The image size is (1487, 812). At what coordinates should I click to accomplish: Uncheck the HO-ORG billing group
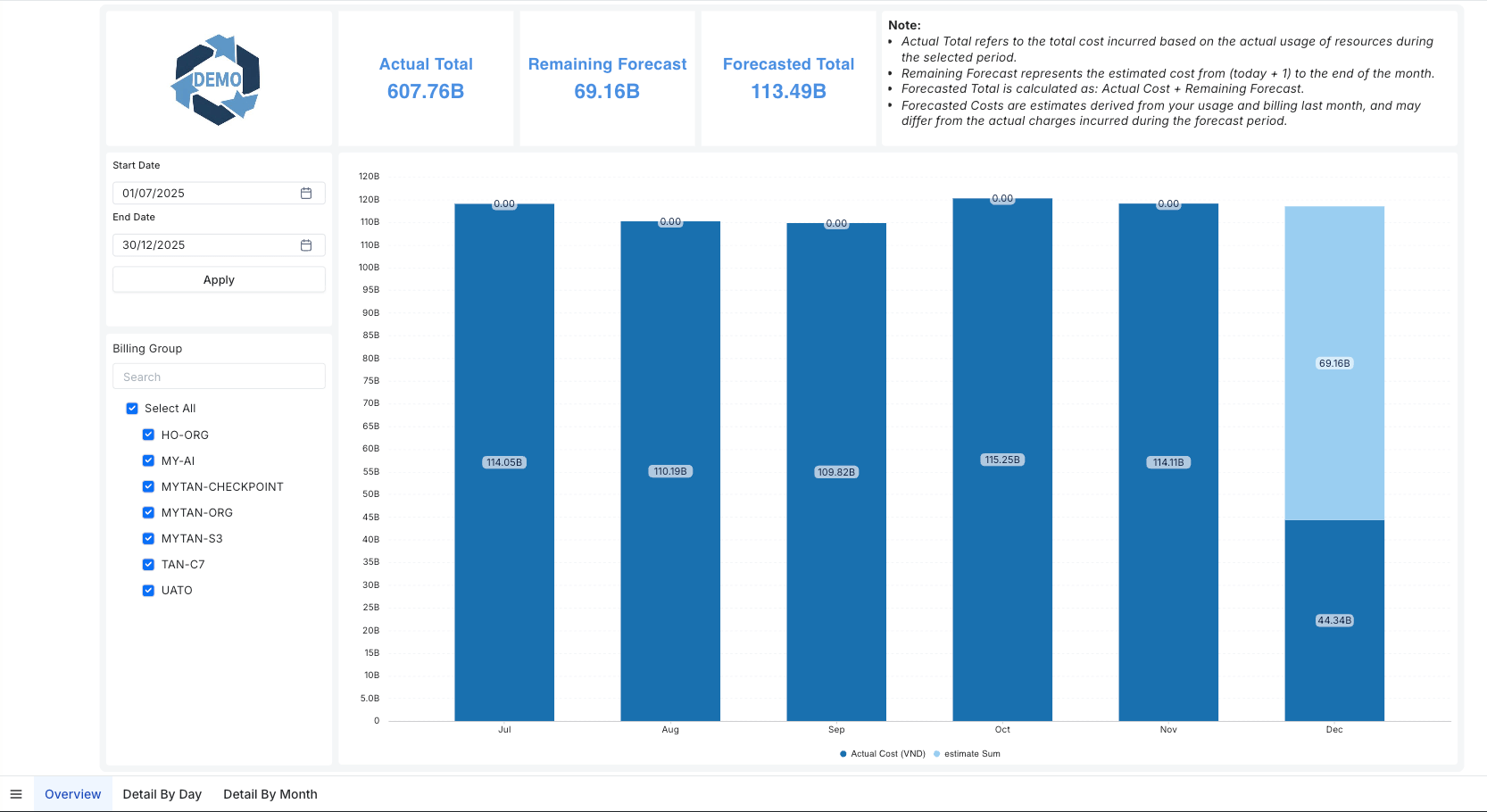tap(148, 435)
